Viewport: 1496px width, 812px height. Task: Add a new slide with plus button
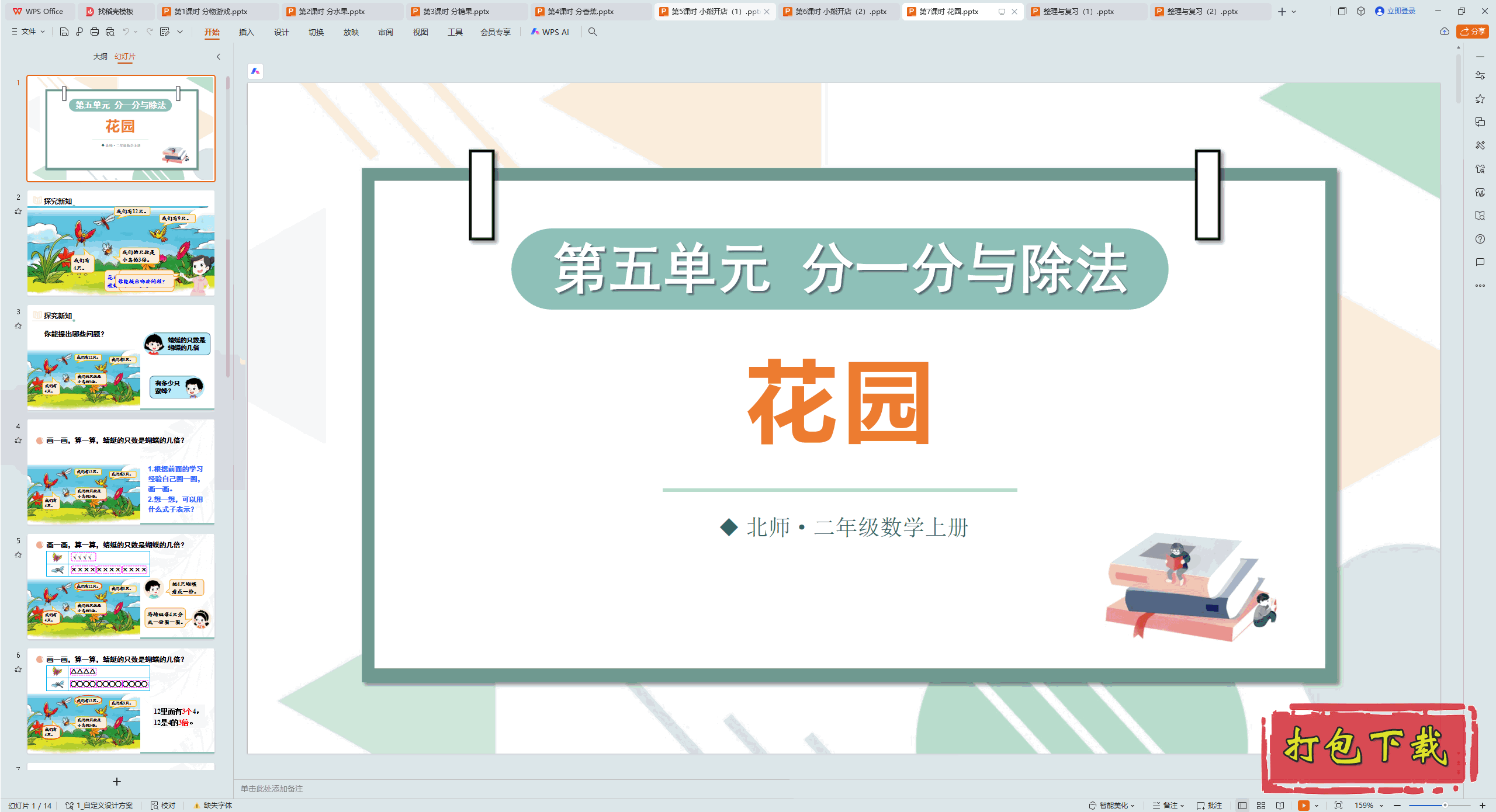pyautogui.click(x=117, y=782)
